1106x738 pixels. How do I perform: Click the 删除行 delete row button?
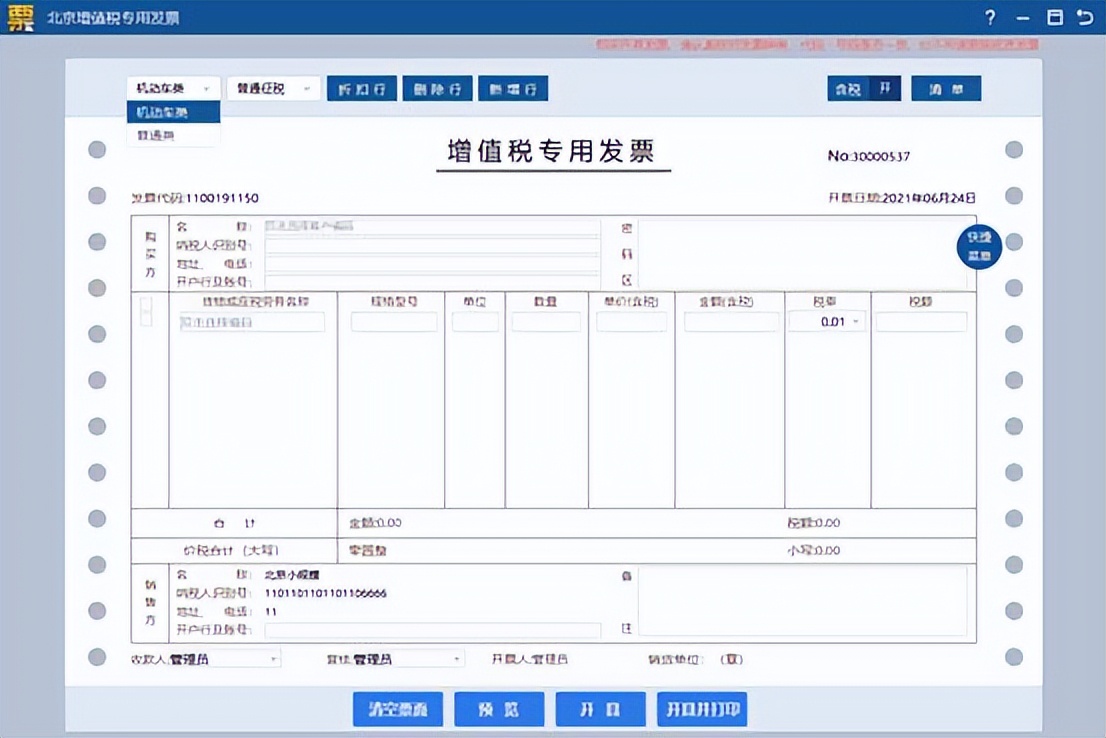tap(437, 88)
